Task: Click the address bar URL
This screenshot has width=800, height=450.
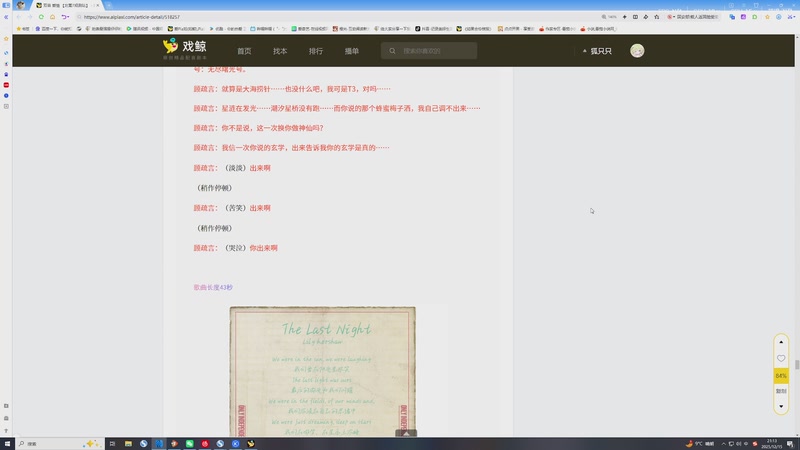Action: click(x=132, y=17)
